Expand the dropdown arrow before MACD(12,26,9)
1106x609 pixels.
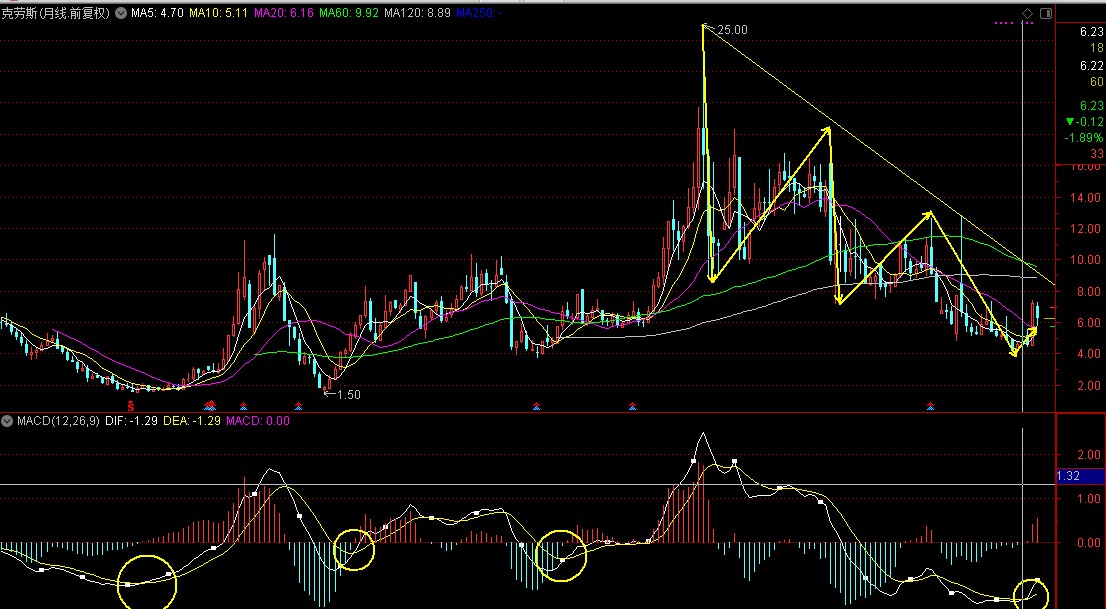pyautogui.click(x=7, y=421)
